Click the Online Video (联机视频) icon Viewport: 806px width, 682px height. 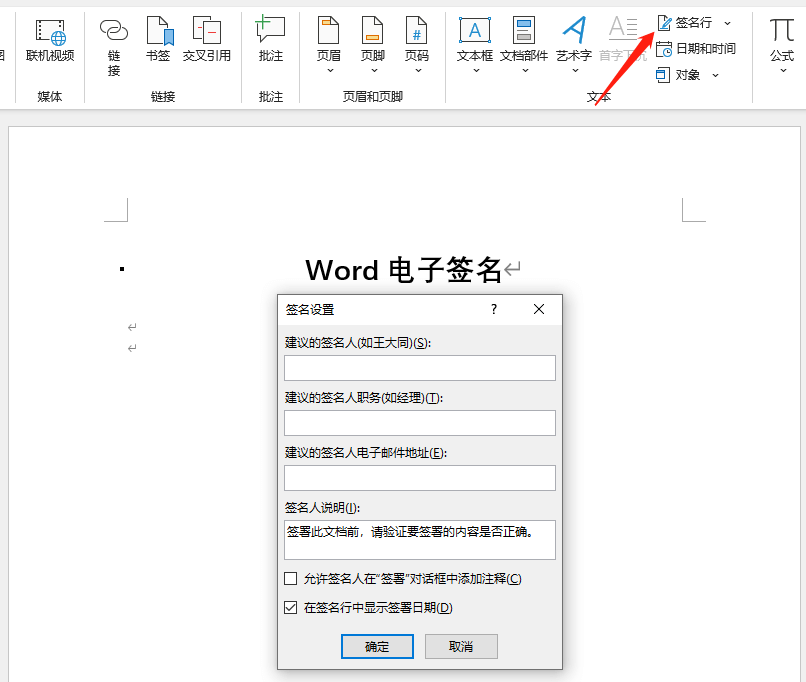pyautogui.click(x=50, y=32)
